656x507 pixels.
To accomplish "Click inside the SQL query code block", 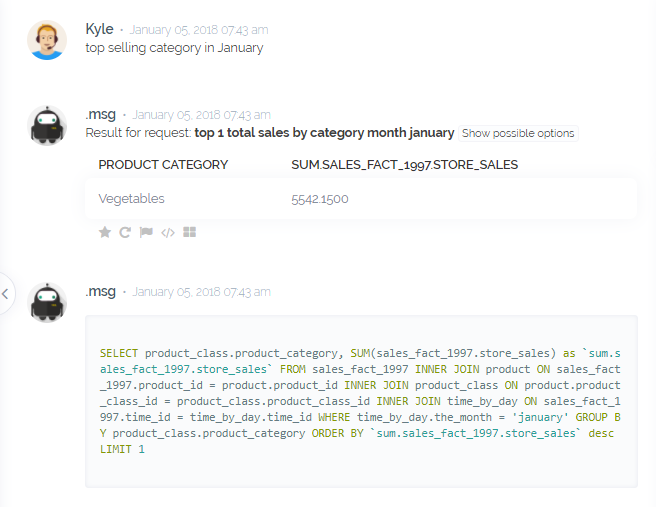I will tap(360, 401).
